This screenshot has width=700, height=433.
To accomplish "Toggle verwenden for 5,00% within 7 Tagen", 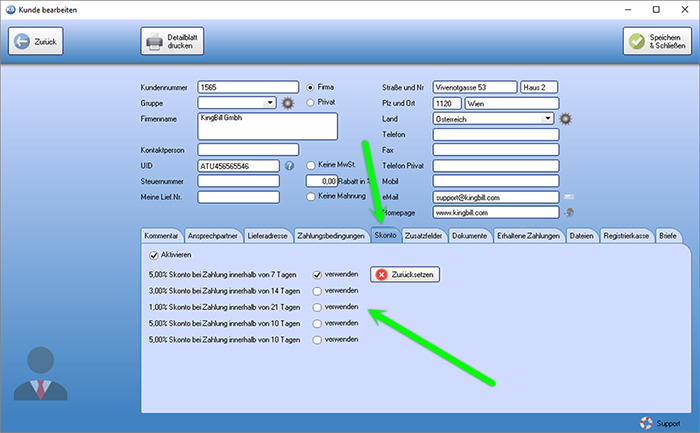I will (x=317, y=275).
